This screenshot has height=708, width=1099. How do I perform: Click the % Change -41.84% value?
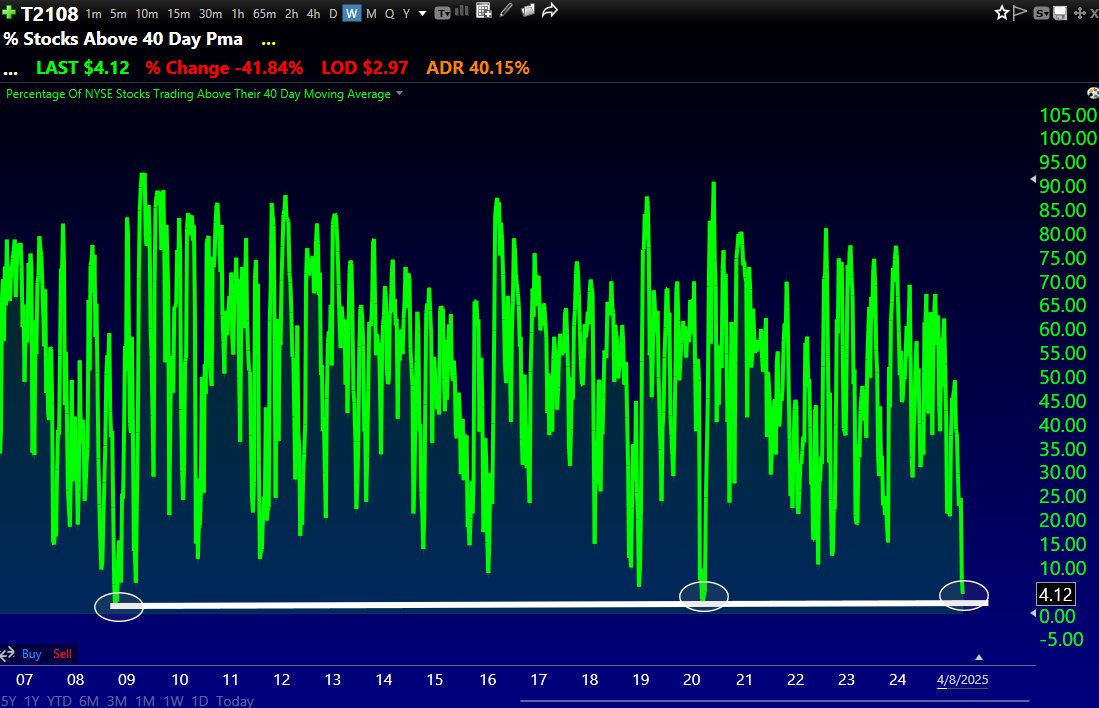coord(224,68)
